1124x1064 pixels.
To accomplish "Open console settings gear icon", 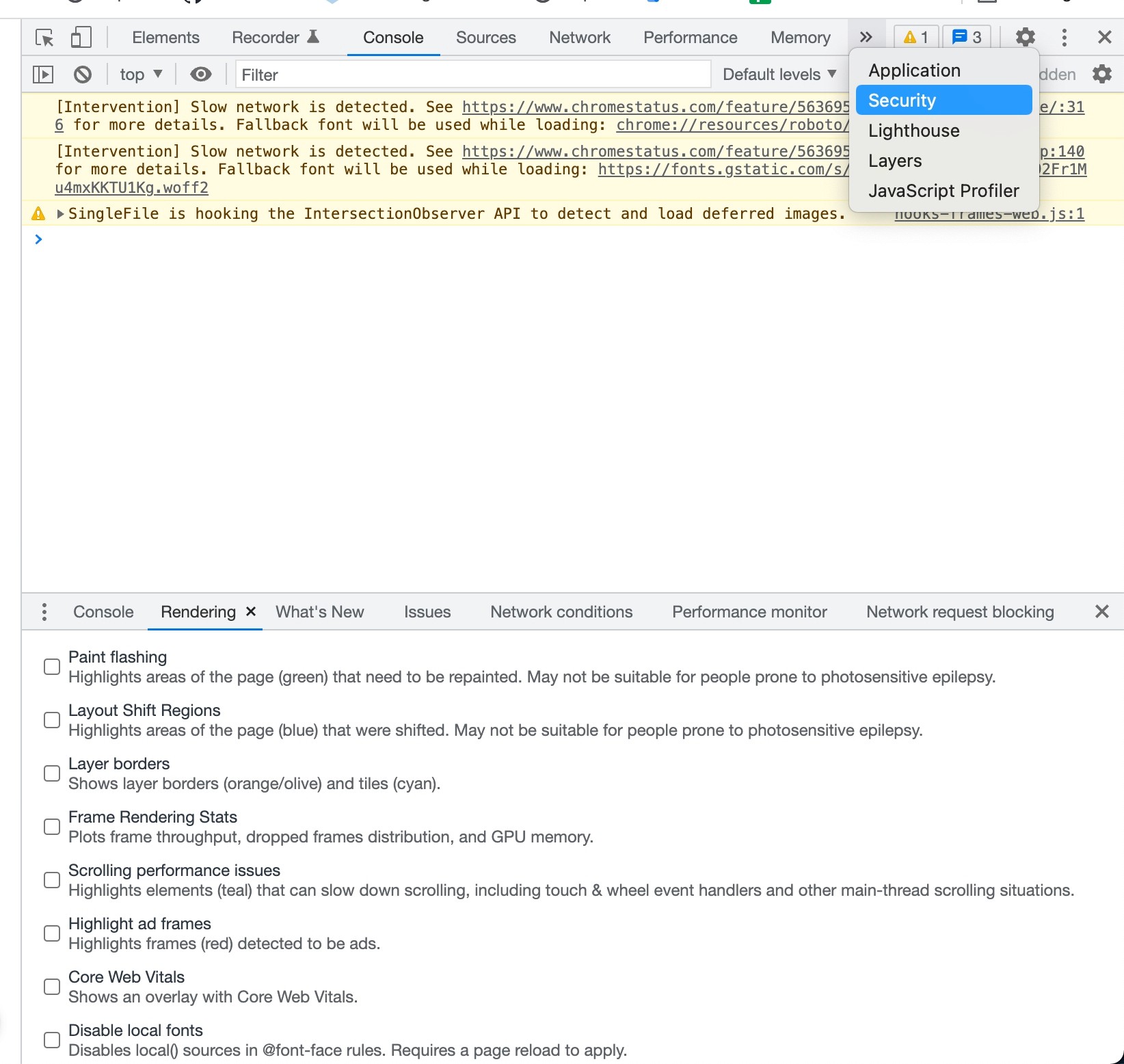I will coord(1101,74).
